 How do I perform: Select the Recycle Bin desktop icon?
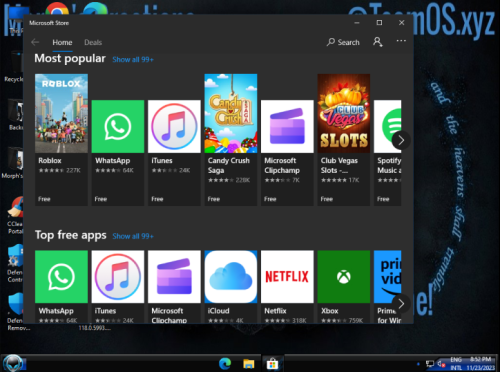(x=14, y=67)
